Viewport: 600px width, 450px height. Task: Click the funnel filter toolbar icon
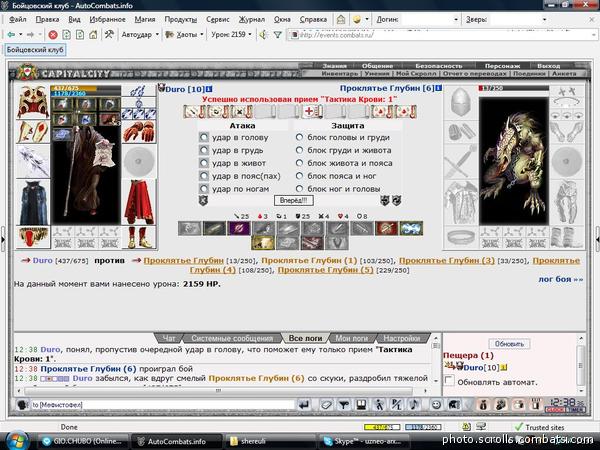point(278,35)
